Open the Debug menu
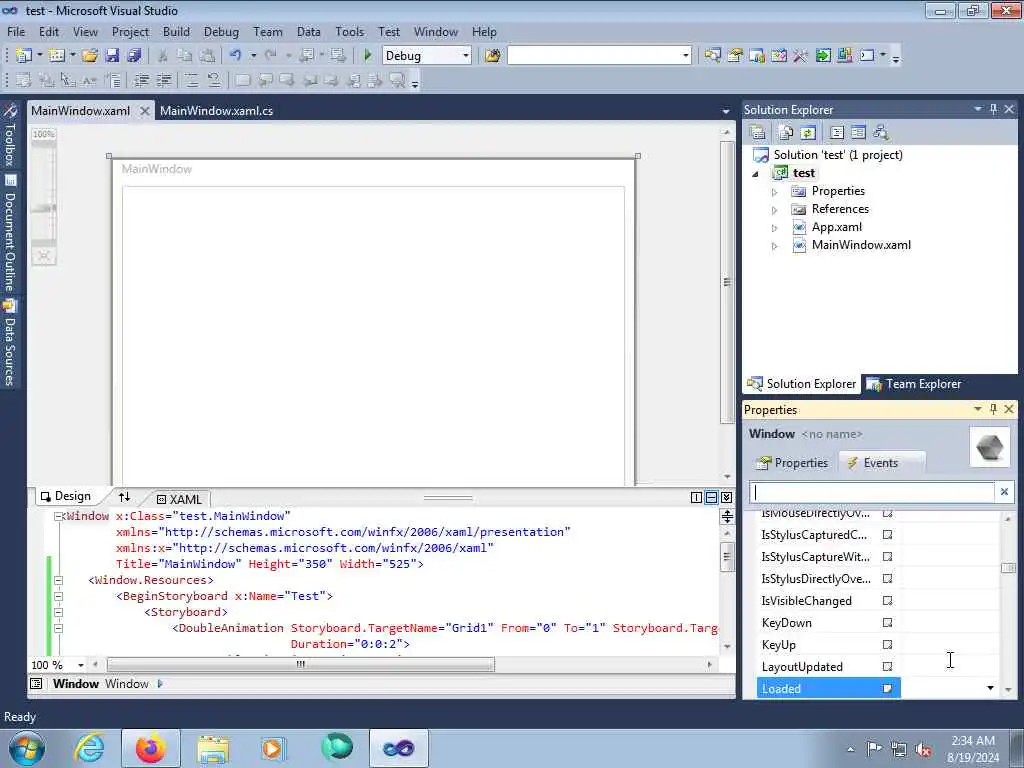 (x=221, y=31)
